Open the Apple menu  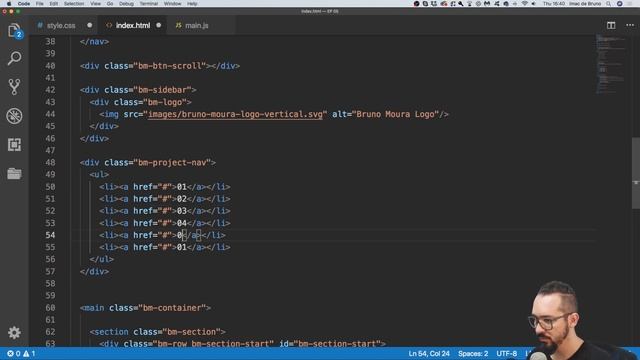(x=9, y=4)
